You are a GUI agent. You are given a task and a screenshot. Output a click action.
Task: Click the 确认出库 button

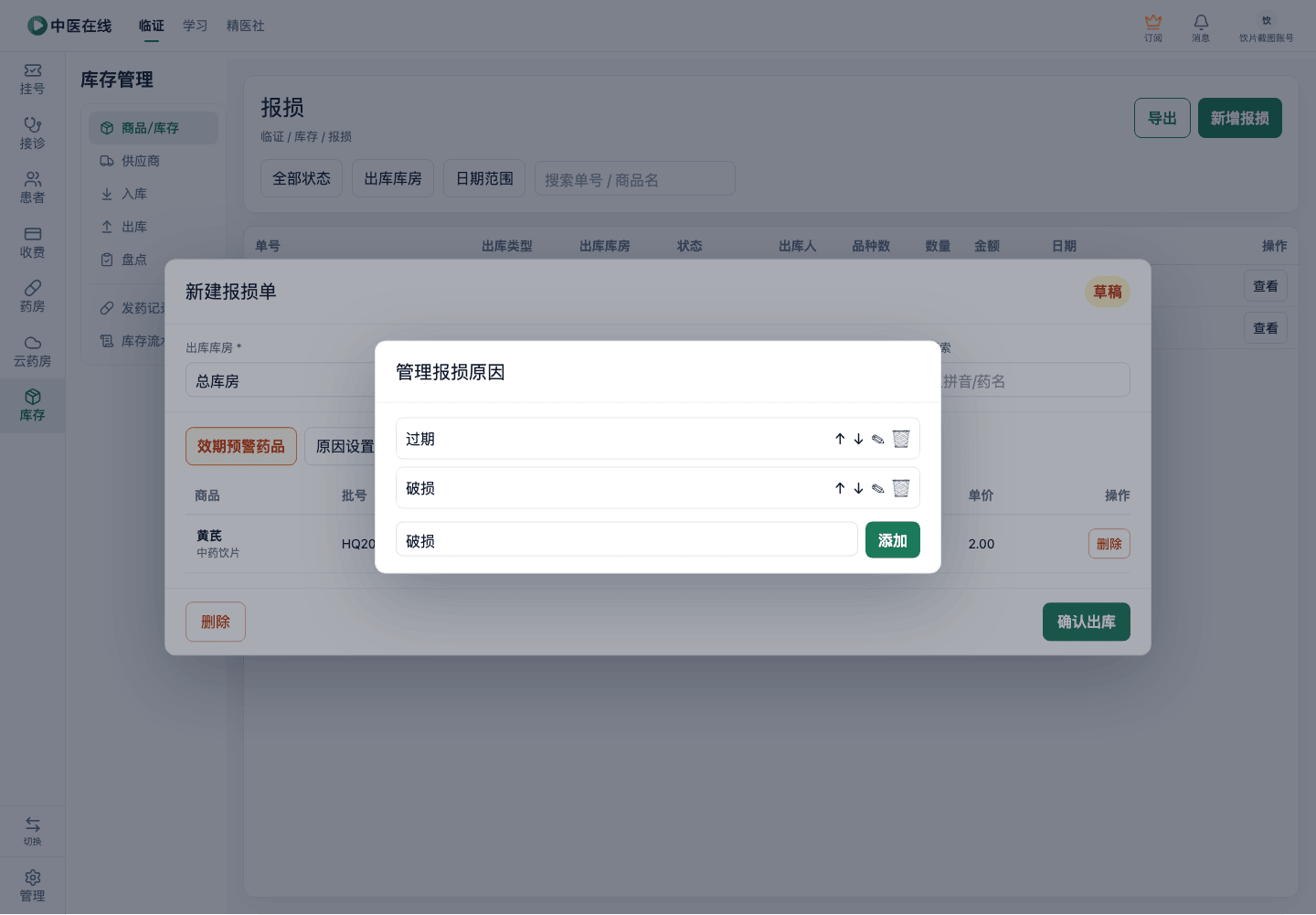(1087, 622)
